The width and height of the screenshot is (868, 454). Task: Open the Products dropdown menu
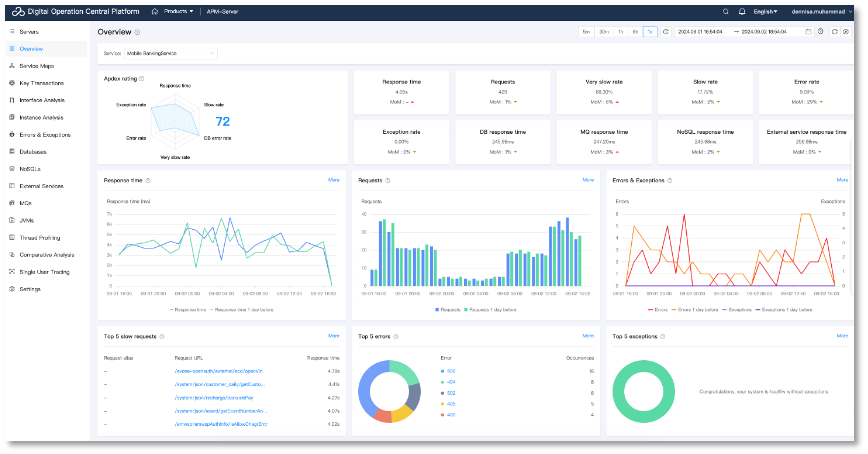pyautogui.click(x=177, y=11)
